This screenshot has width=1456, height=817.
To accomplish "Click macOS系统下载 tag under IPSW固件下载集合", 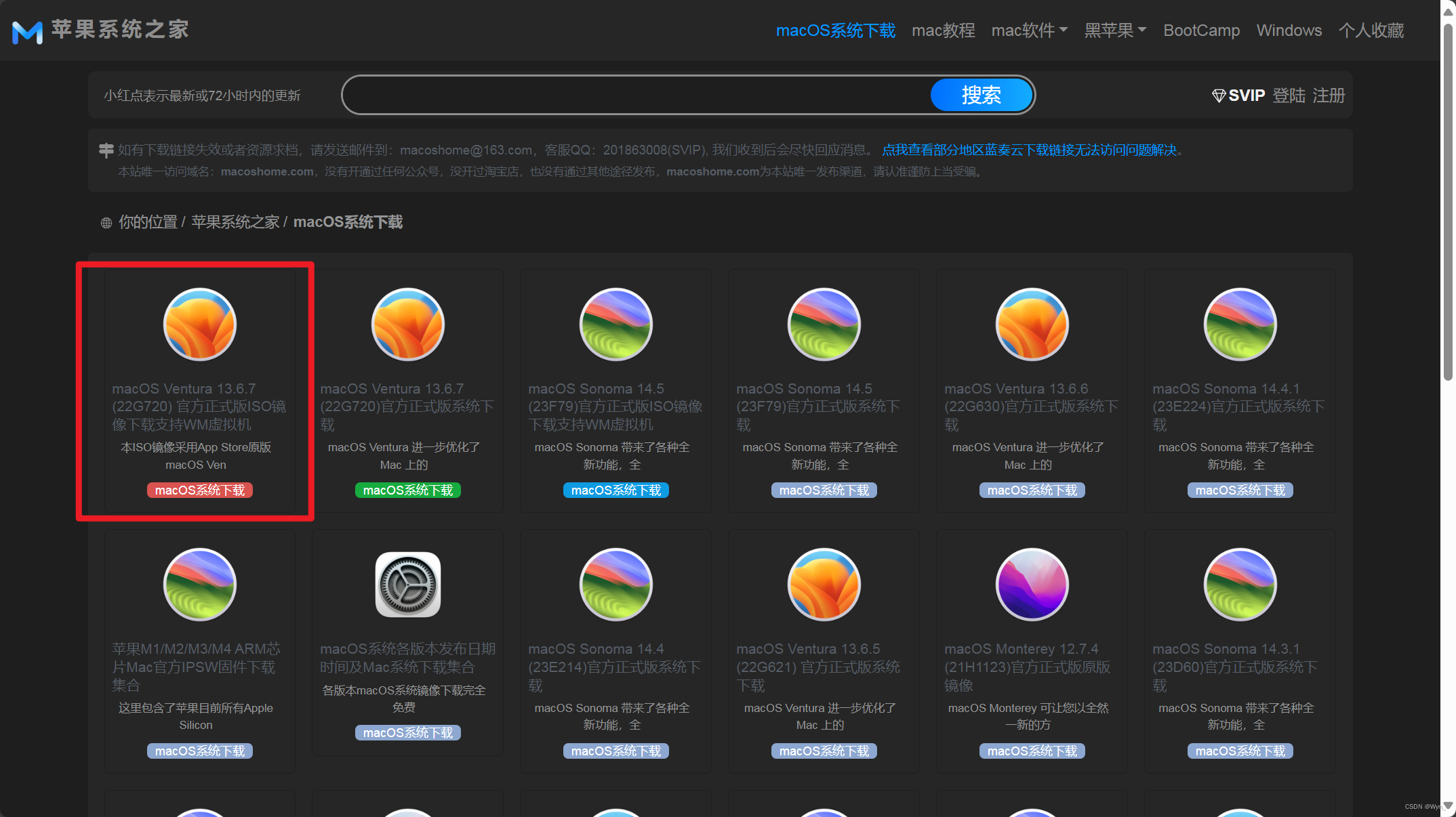I will [x=200, y=751].
